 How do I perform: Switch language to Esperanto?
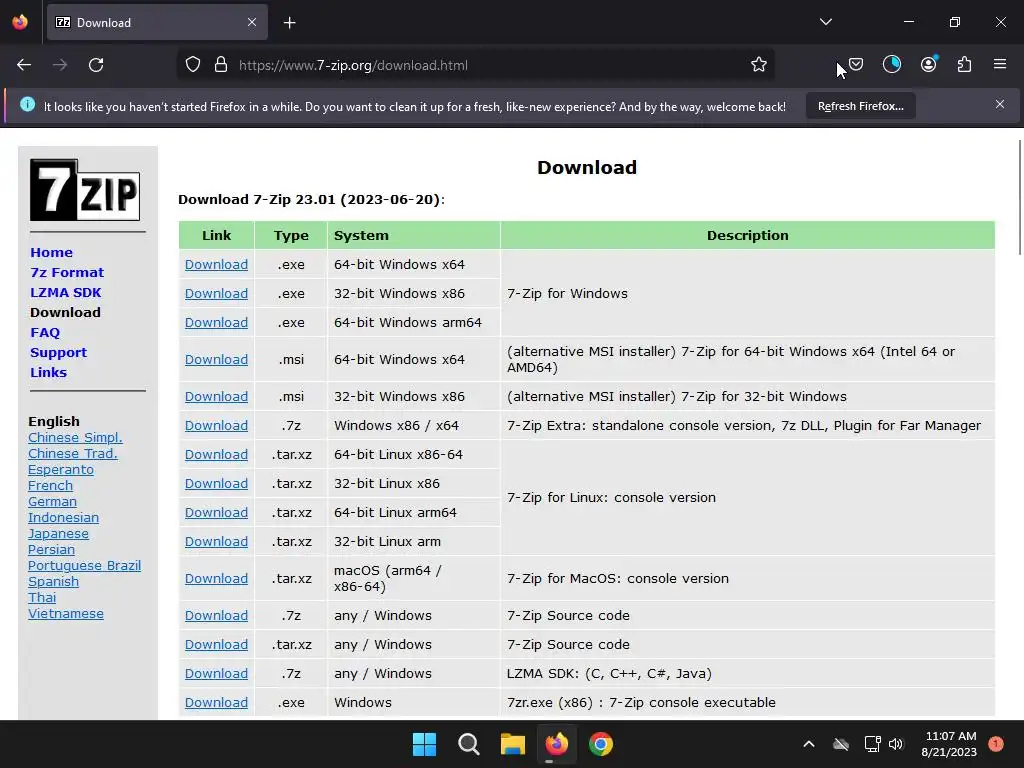[61, 470]
